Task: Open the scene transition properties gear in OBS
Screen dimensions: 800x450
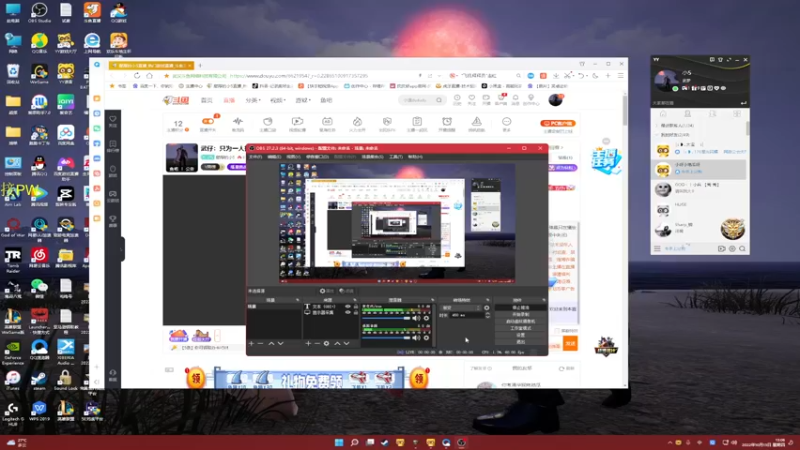Action: point(487,308)
